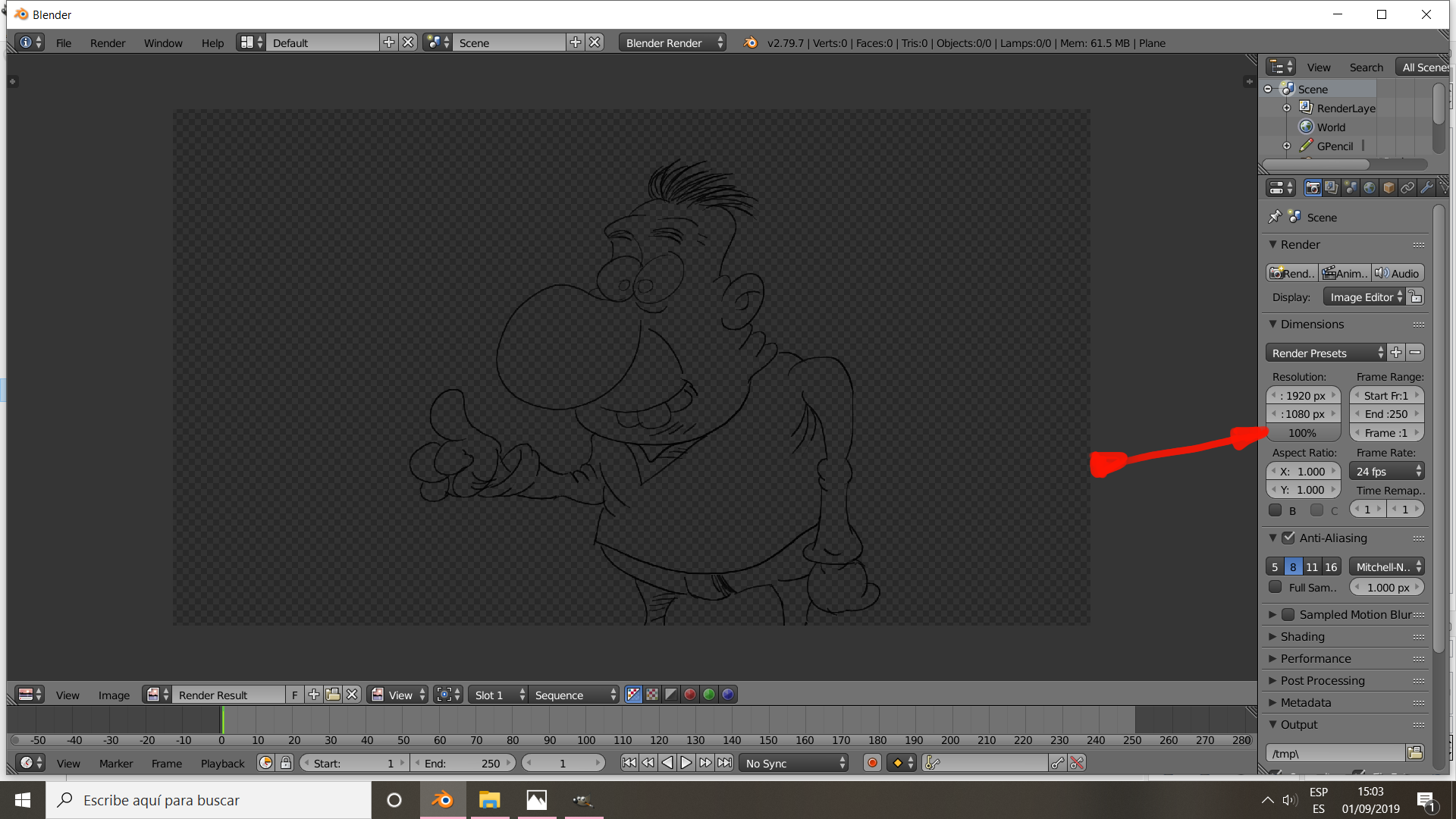This screenshot has width=1456, height=819.
Task: Click the 100% resolution scale slider
Action: [1303, 433]
